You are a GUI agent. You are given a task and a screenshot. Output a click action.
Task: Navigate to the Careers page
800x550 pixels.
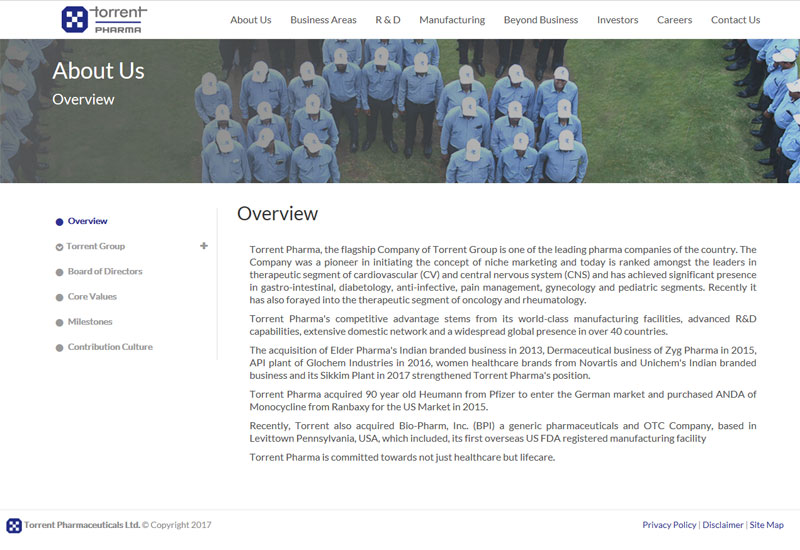pos(674,20)
